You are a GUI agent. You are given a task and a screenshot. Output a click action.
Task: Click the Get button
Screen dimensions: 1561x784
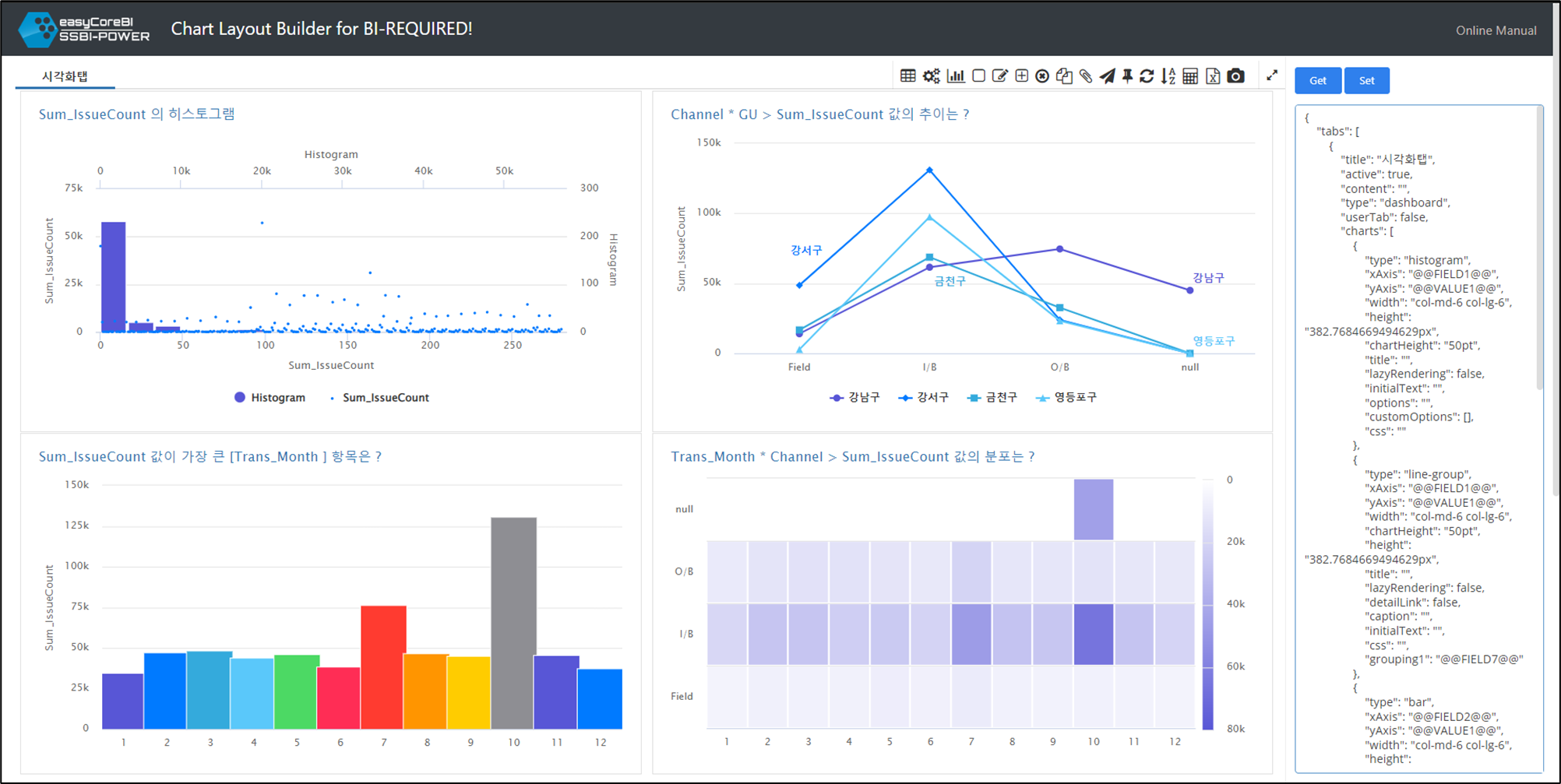coord(1318,80)
